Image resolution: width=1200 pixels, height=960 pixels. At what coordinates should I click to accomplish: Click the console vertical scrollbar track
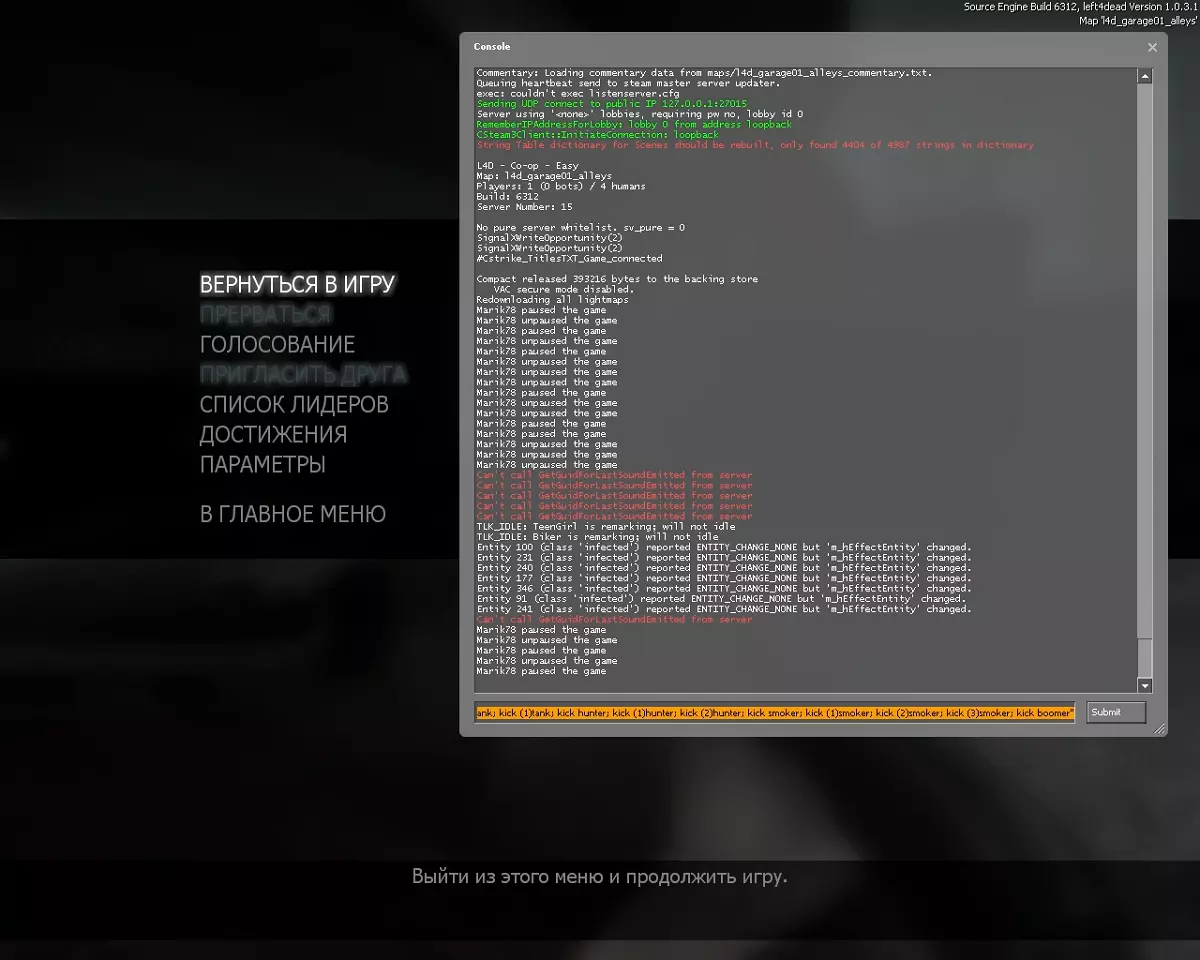[1145, 380]
